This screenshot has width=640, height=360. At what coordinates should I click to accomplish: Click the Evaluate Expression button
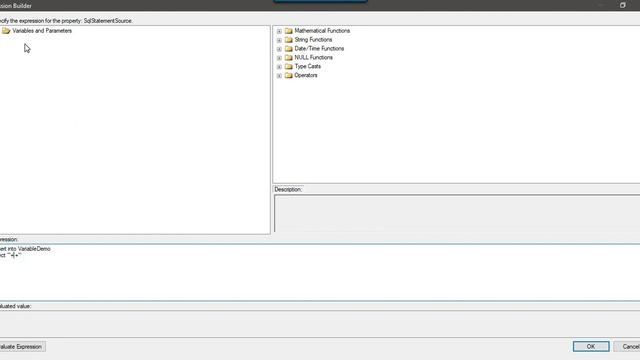(22, 347)
